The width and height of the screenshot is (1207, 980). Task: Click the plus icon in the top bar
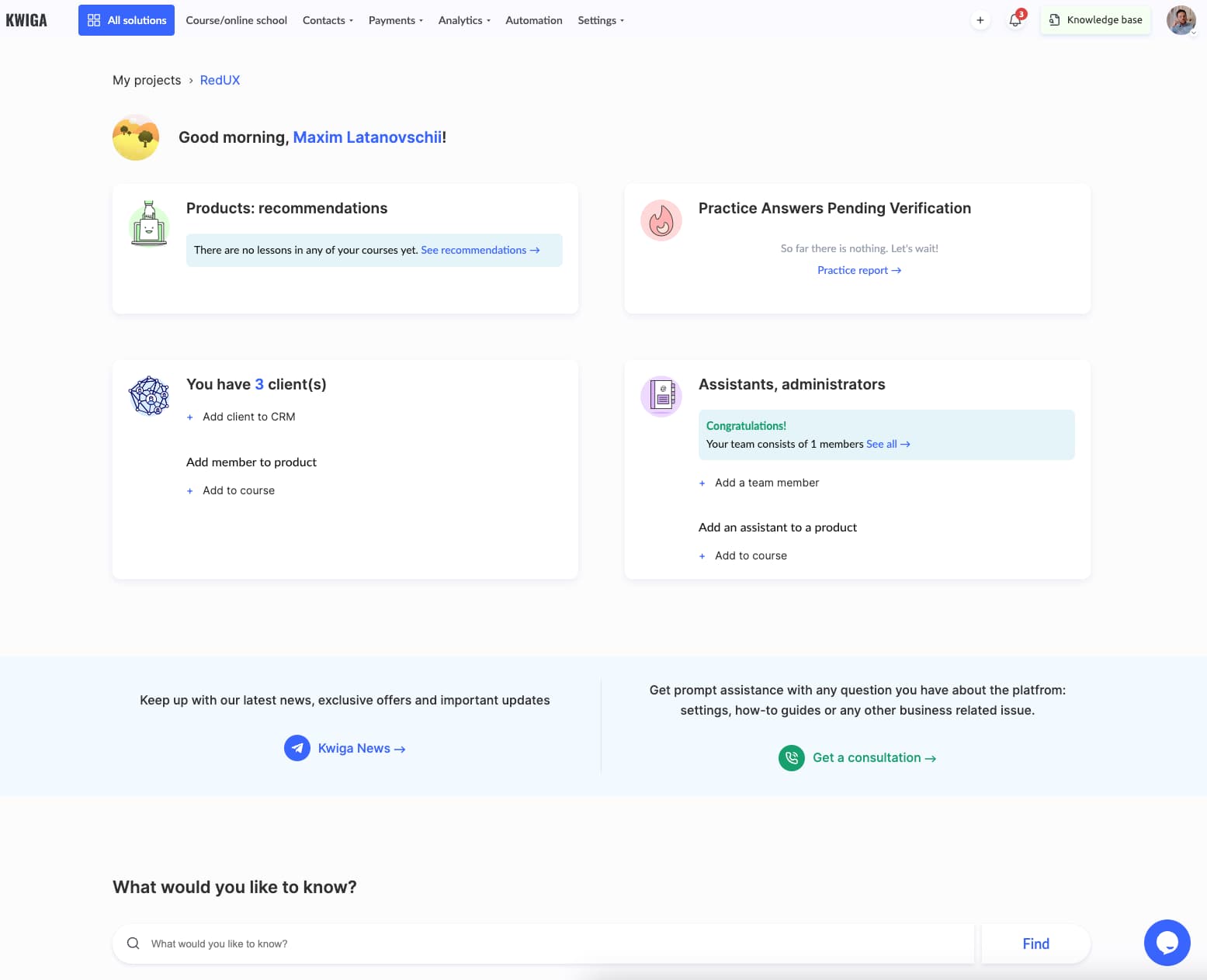tap(980, 20)
